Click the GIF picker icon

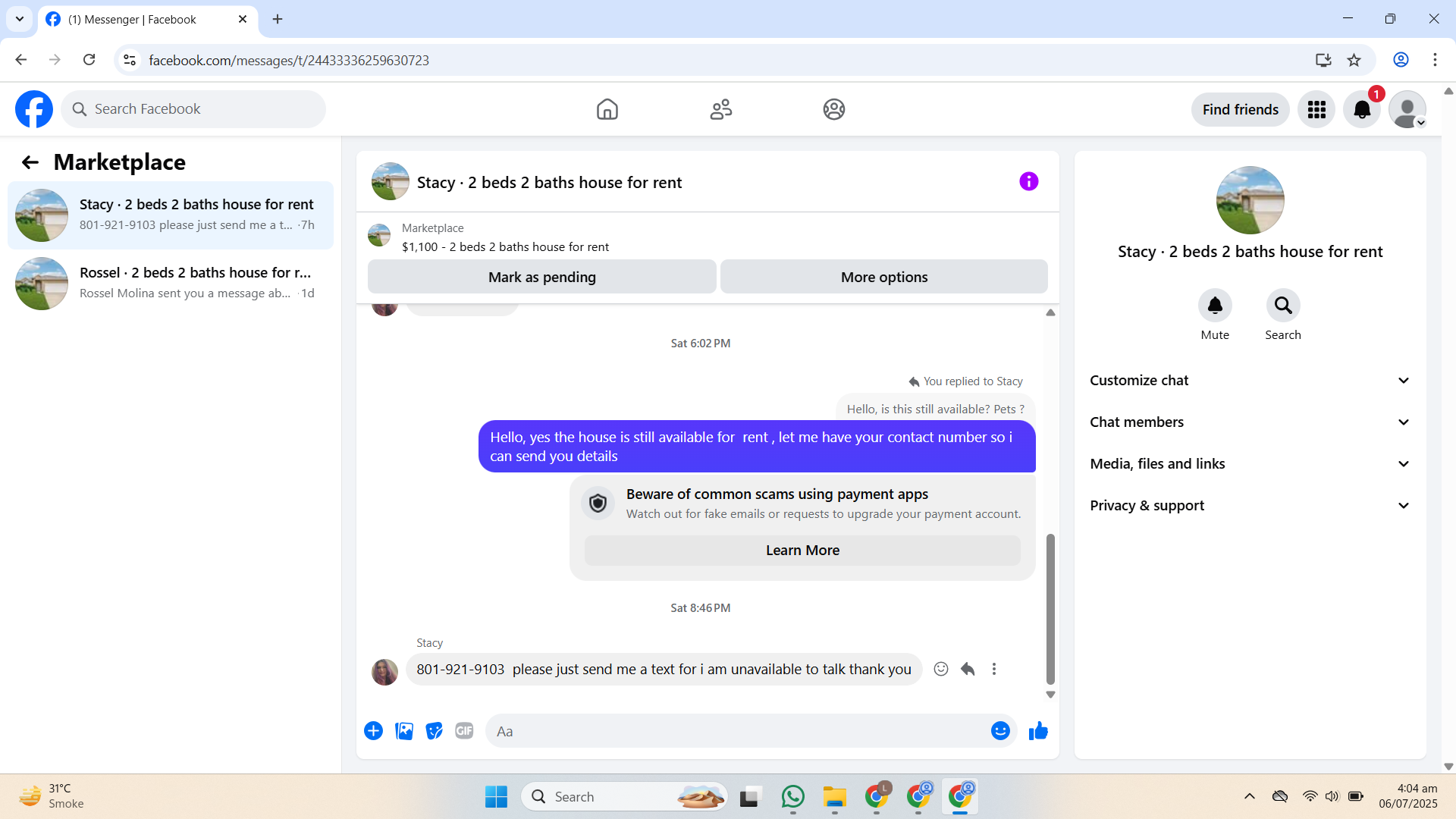point(464,731)
